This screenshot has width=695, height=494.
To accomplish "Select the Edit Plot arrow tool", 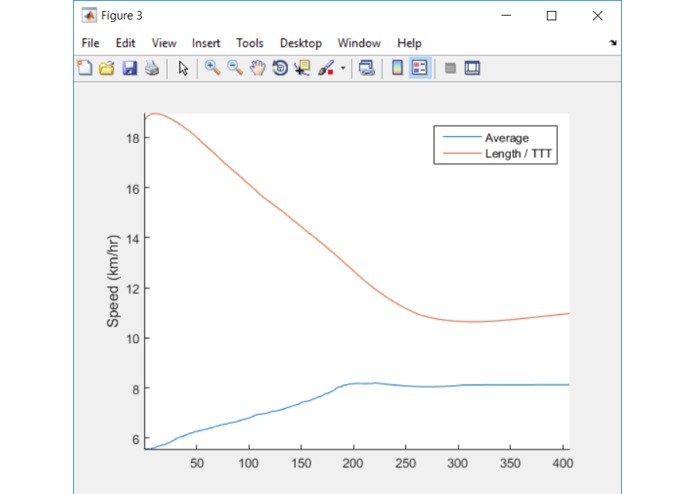I will (x=183, y=68).
